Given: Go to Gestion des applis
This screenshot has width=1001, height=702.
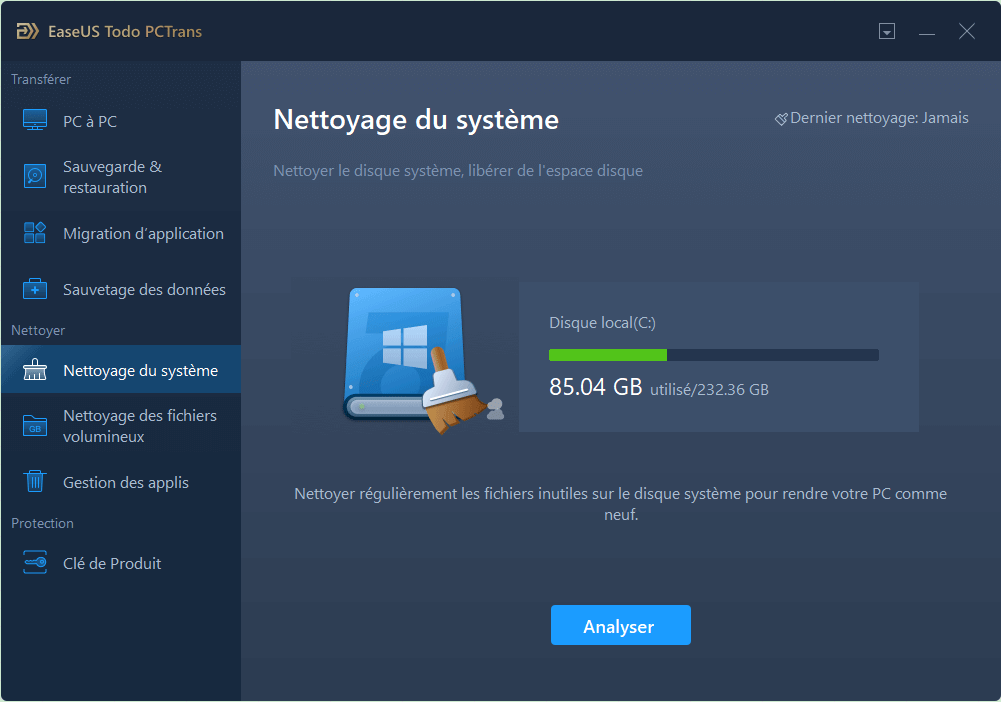Looking at the screenshot, I should (x=126, y=482).
